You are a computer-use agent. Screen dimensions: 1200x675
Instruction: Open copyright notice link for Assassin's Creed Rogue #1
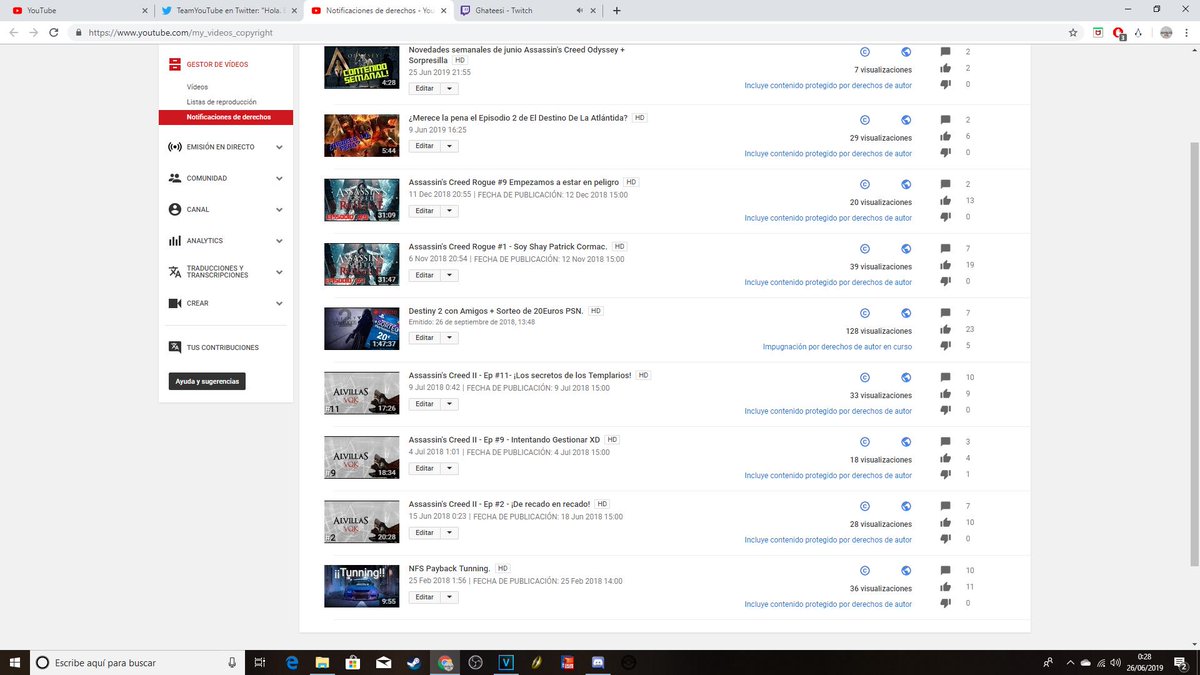(828, 282)
